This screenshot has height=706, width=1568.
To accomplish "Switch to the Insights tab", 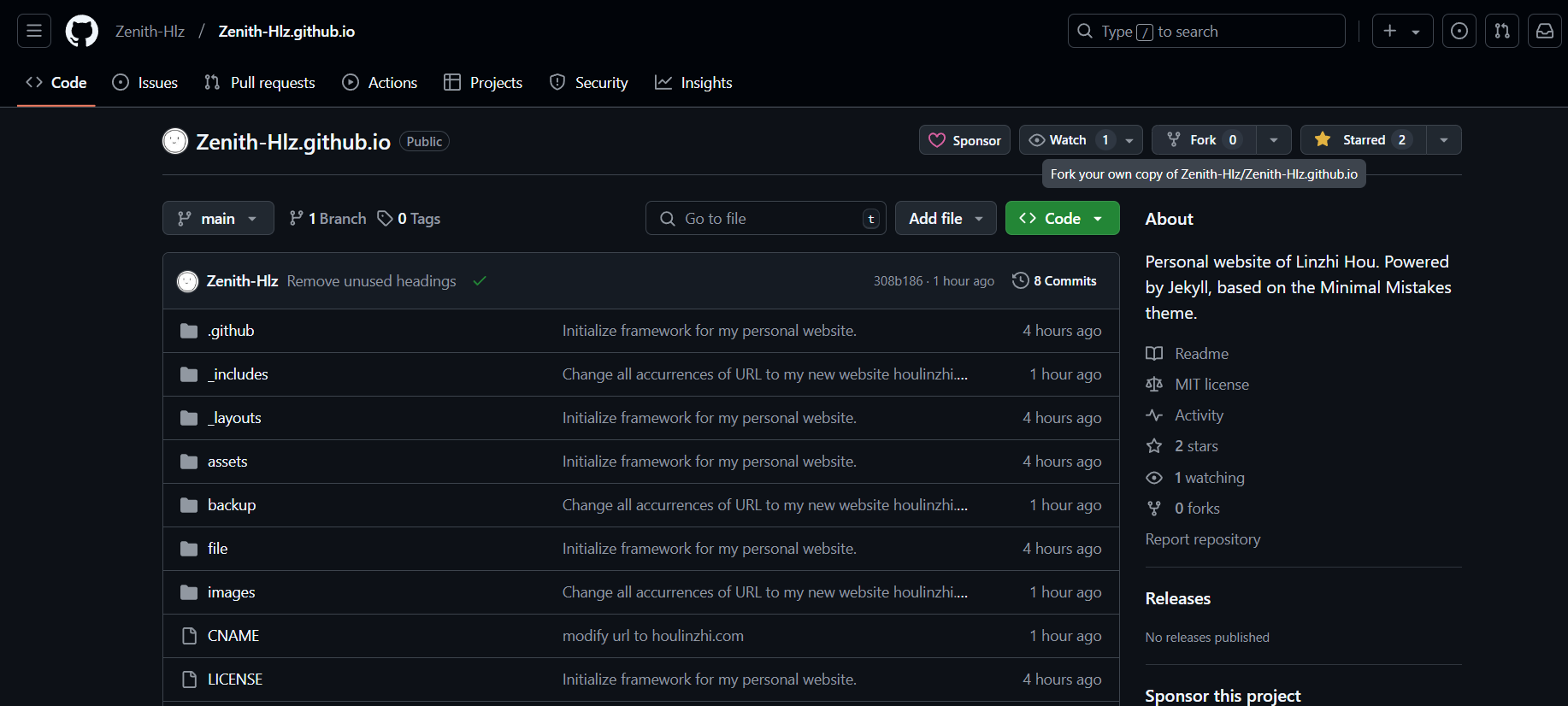I will [x=693, y=83].
